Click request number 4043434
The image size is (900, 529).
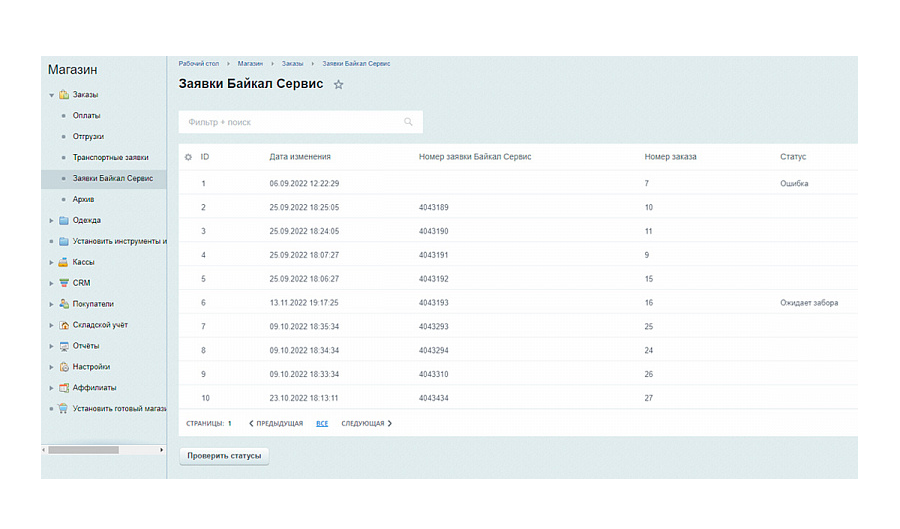[x=433, y=398]
